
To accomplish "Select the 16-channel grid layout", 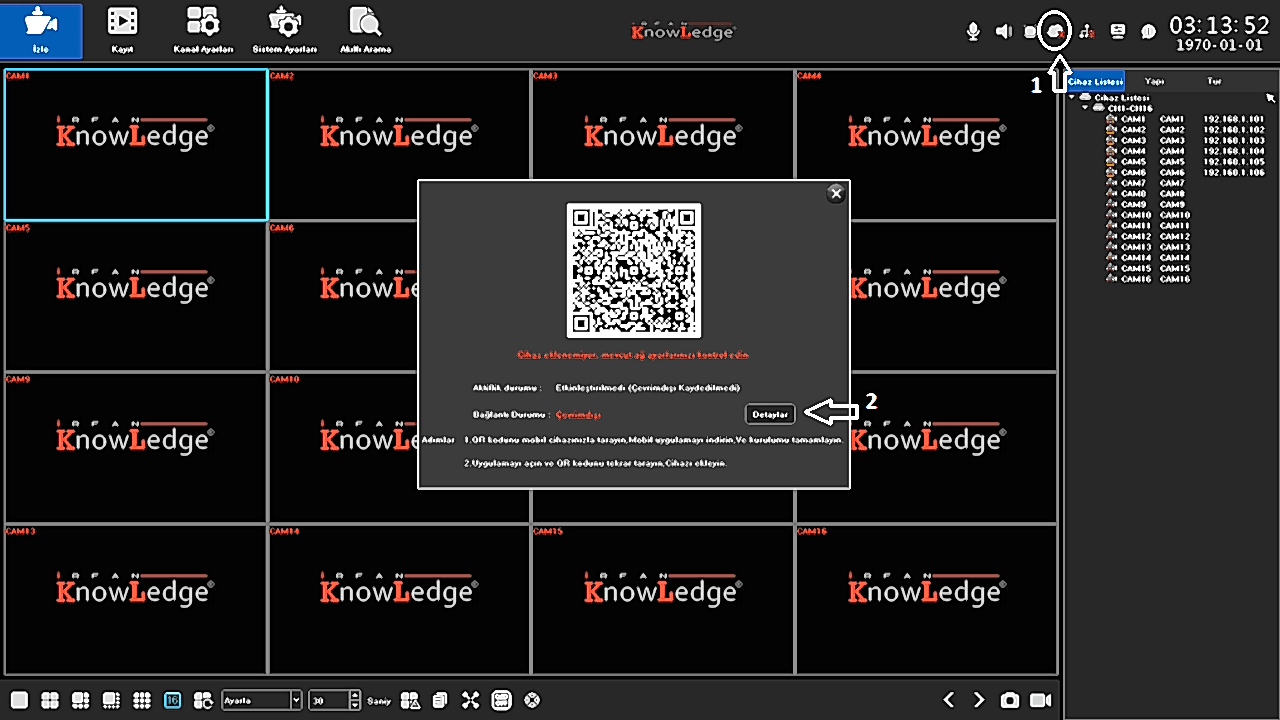I will pos(172,700).
